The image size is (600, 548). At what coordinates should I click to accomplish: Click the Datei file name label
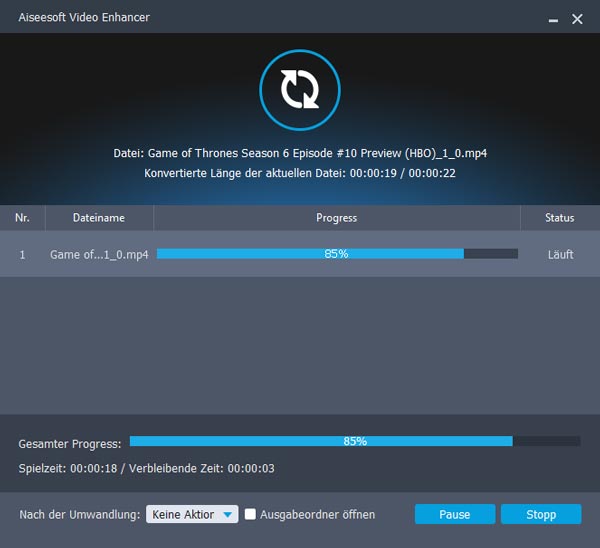click(x=300, y=154)
